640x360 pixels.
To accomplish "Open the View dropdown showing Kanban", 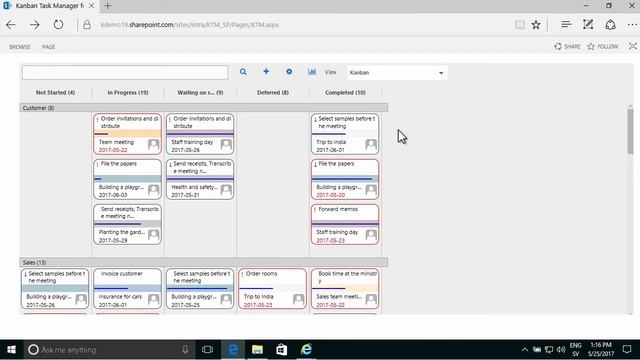I will [x=397, y=73].
